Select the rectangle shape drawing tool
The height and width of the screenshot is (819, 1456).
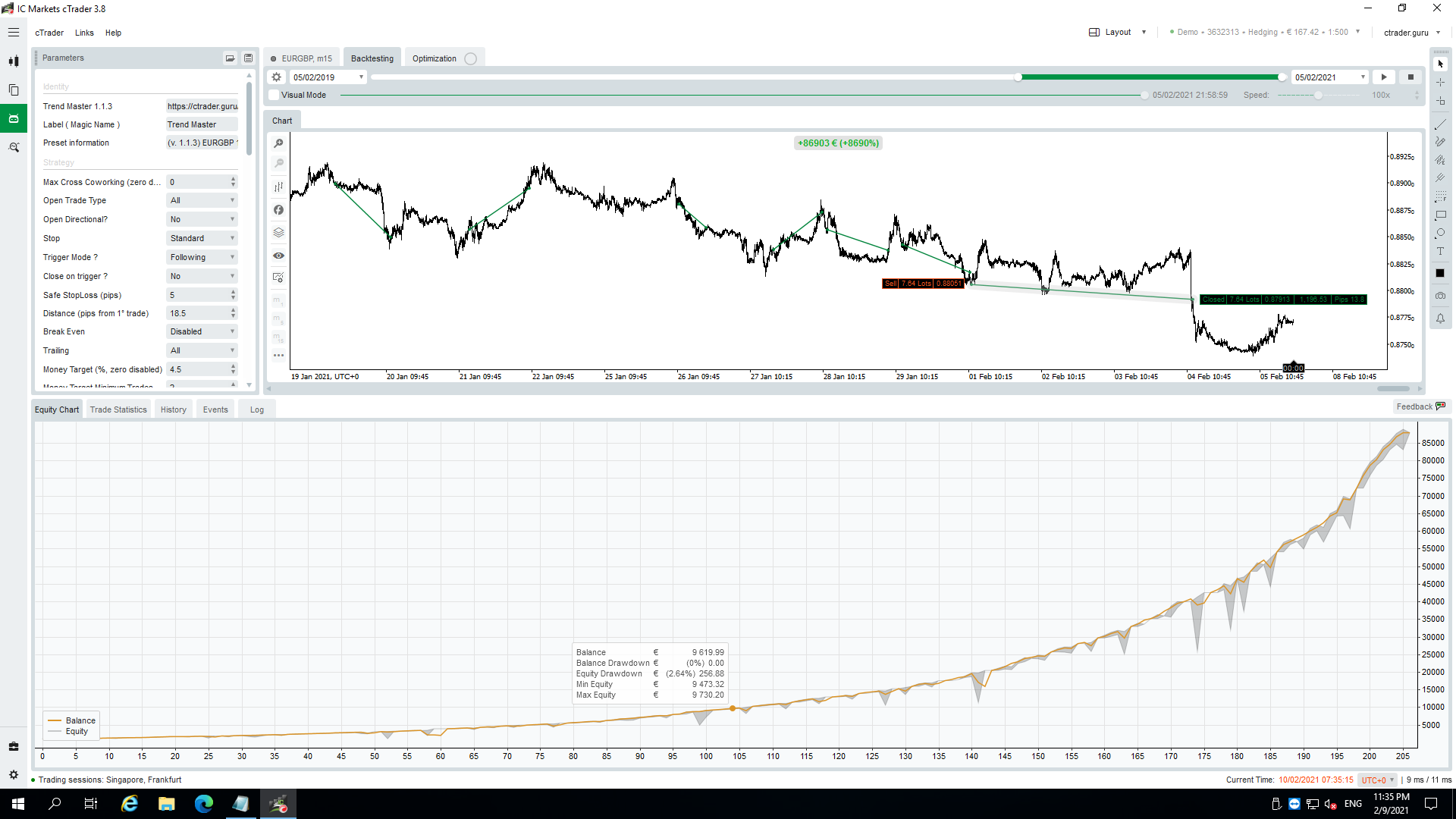[x=1440, y=215]
